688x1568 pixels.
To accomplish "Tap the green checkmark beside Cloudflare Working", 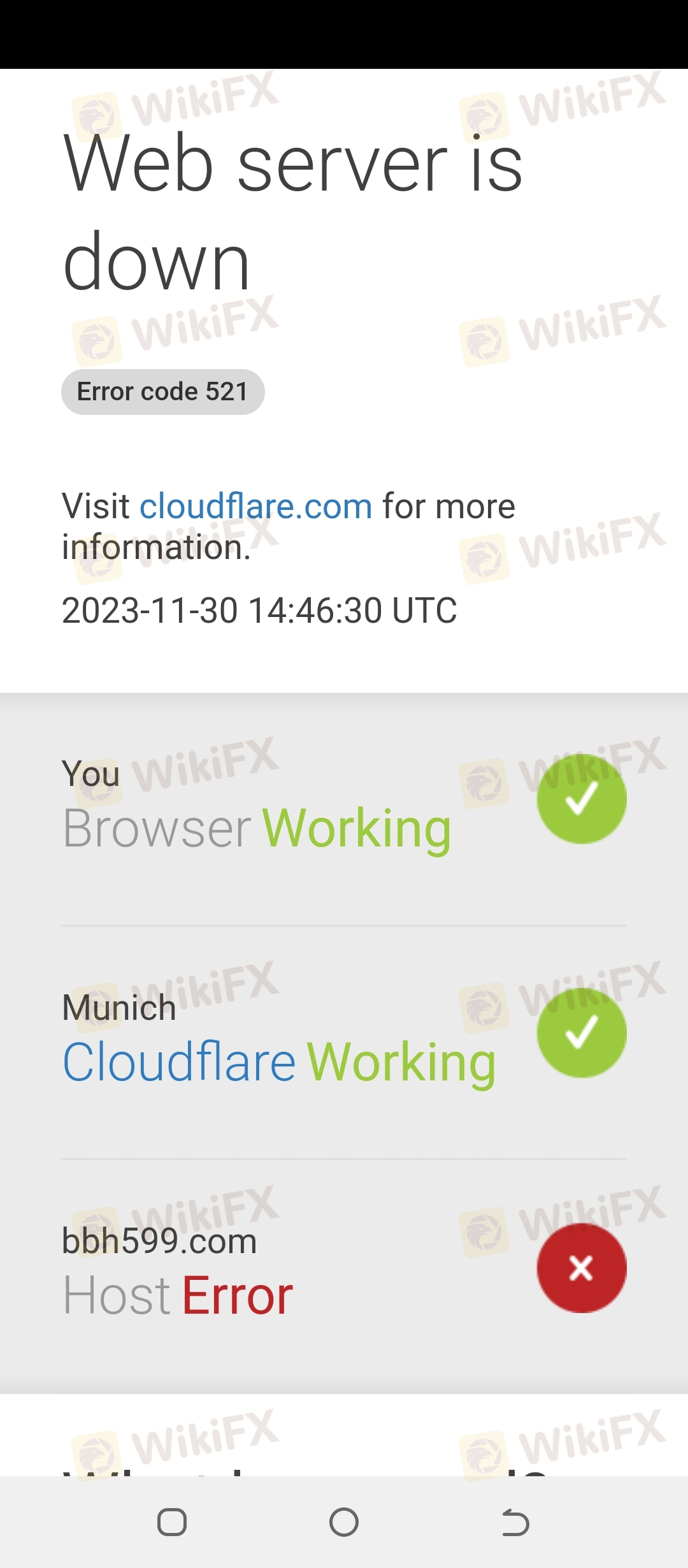I will click(x=582, y=1033).
